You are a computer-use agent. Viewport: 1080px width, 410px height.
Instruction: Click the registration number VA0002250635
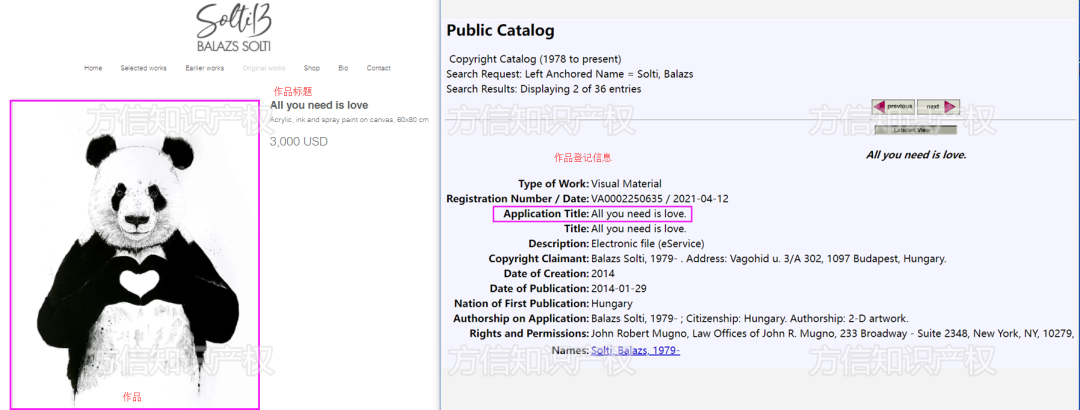click(x=629, y=198)
